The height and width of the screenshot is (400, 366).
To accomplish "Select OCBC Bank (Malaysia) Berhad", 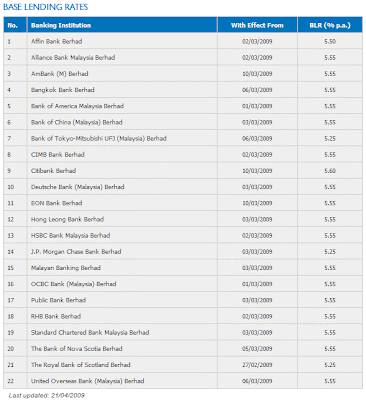I will tap(74, 284).
